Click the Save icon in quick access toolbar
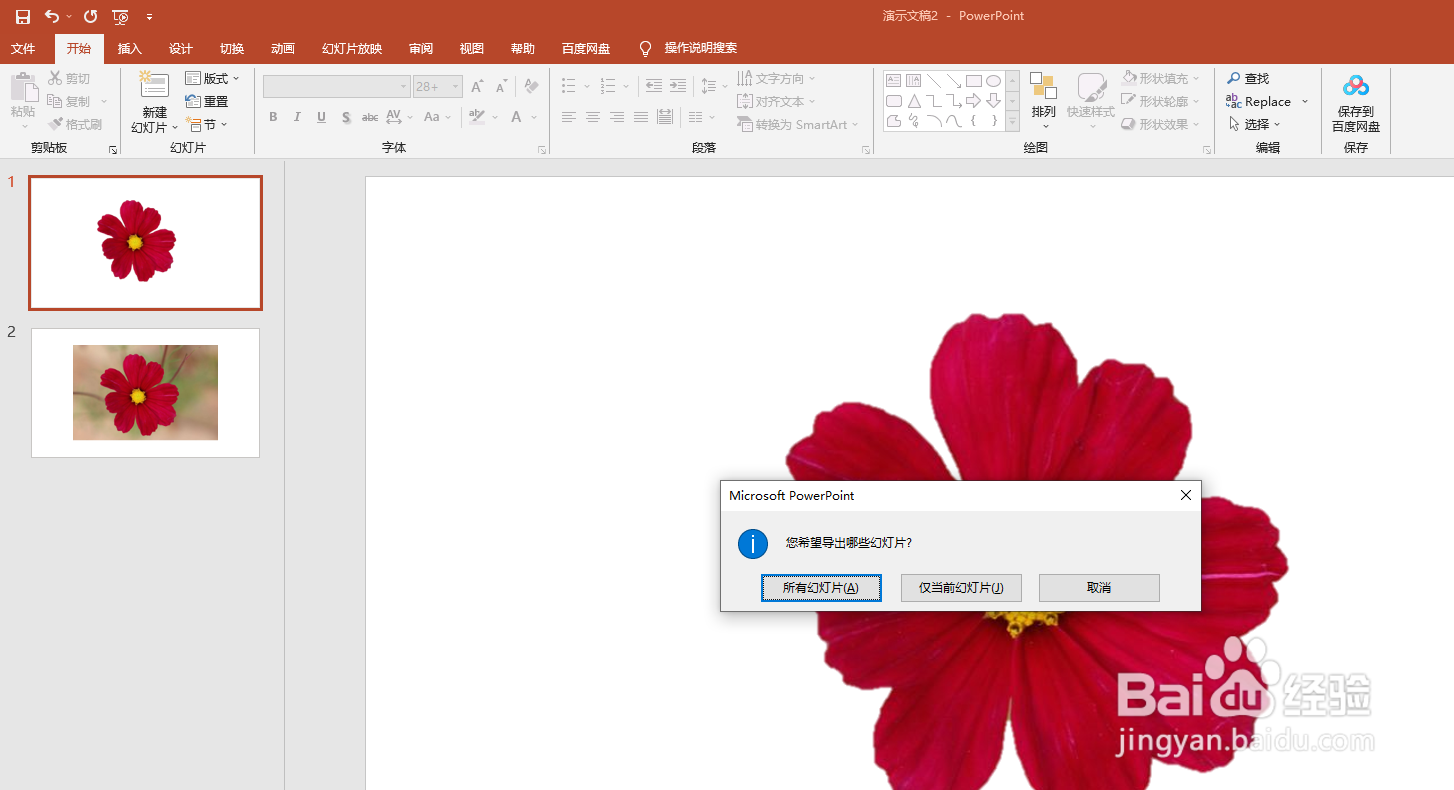Image resolution: width=1454 pixels, height=790 pixels. click(x=23, y=16)
